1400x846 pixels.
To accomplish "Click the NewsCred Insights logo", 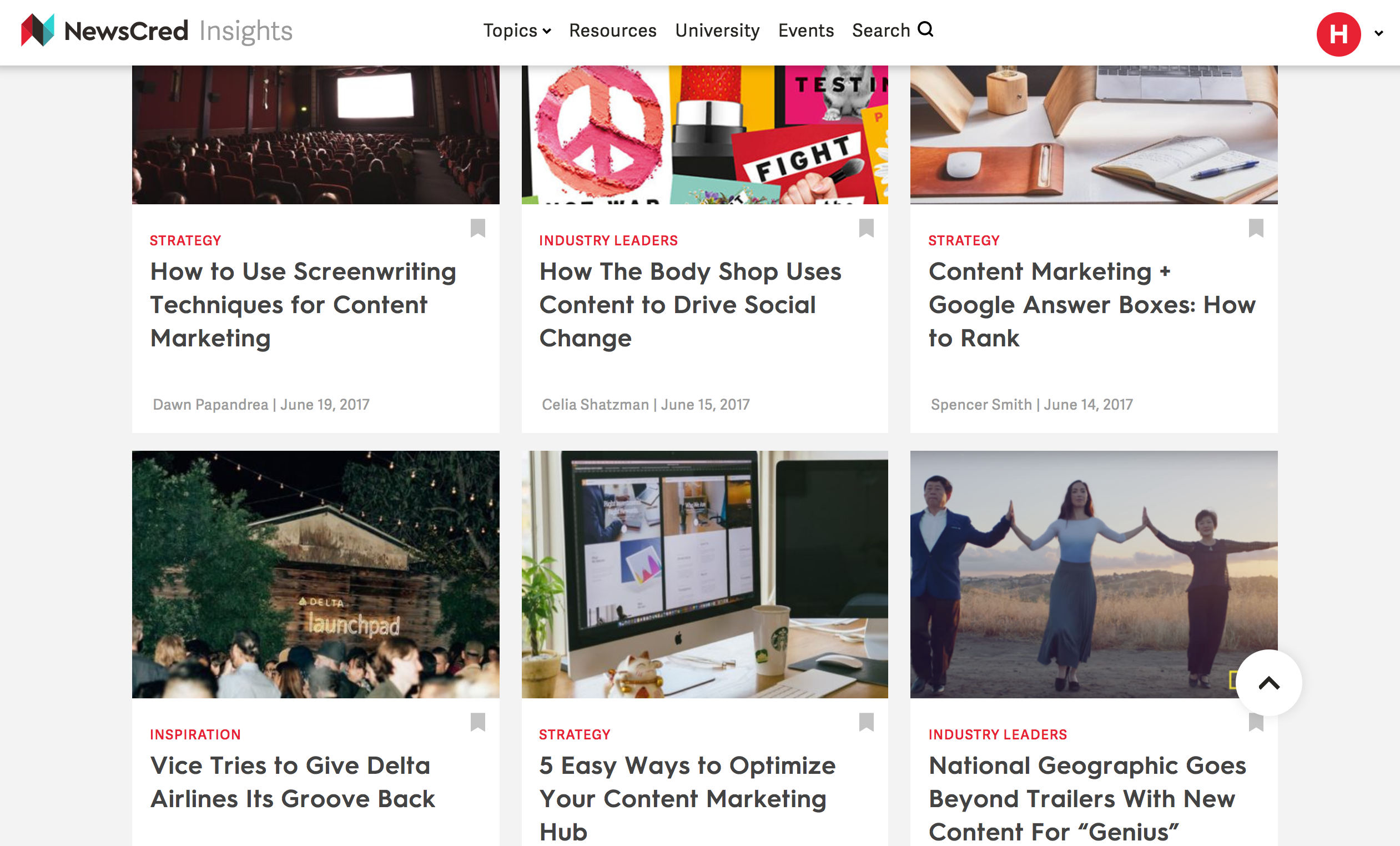I will click(x=156, y=31).
